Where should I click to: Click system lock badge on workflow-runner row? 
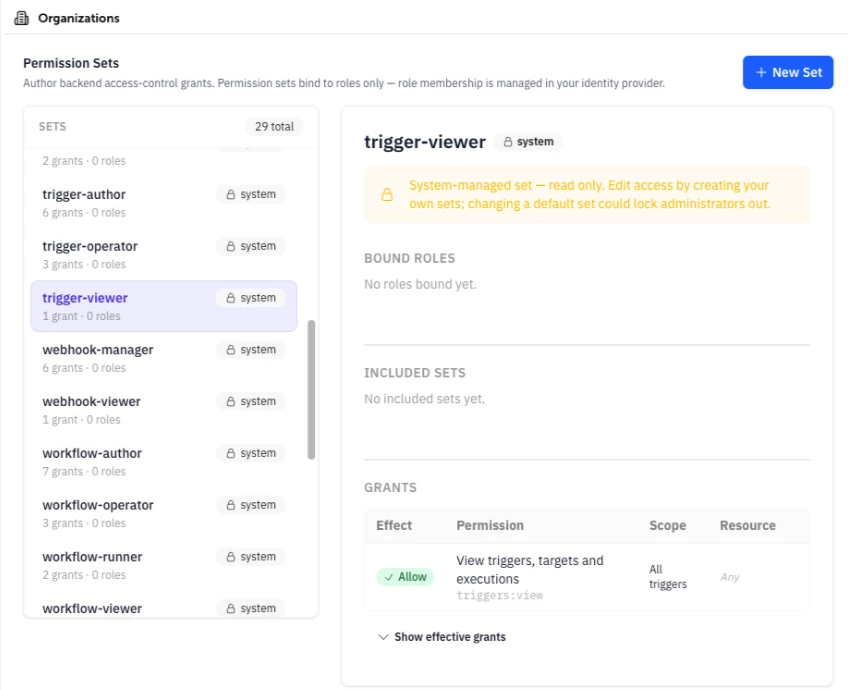click(251, 556)
